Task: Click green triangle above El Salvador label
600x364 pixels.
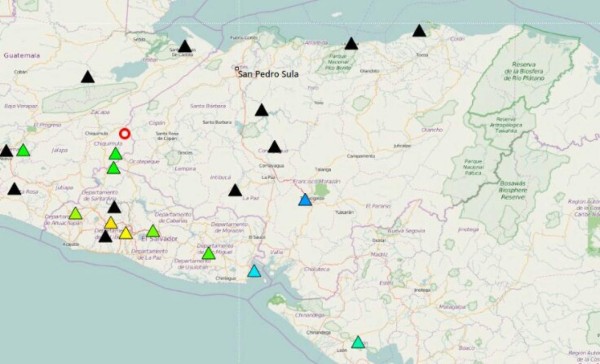Action: [153, 231]
